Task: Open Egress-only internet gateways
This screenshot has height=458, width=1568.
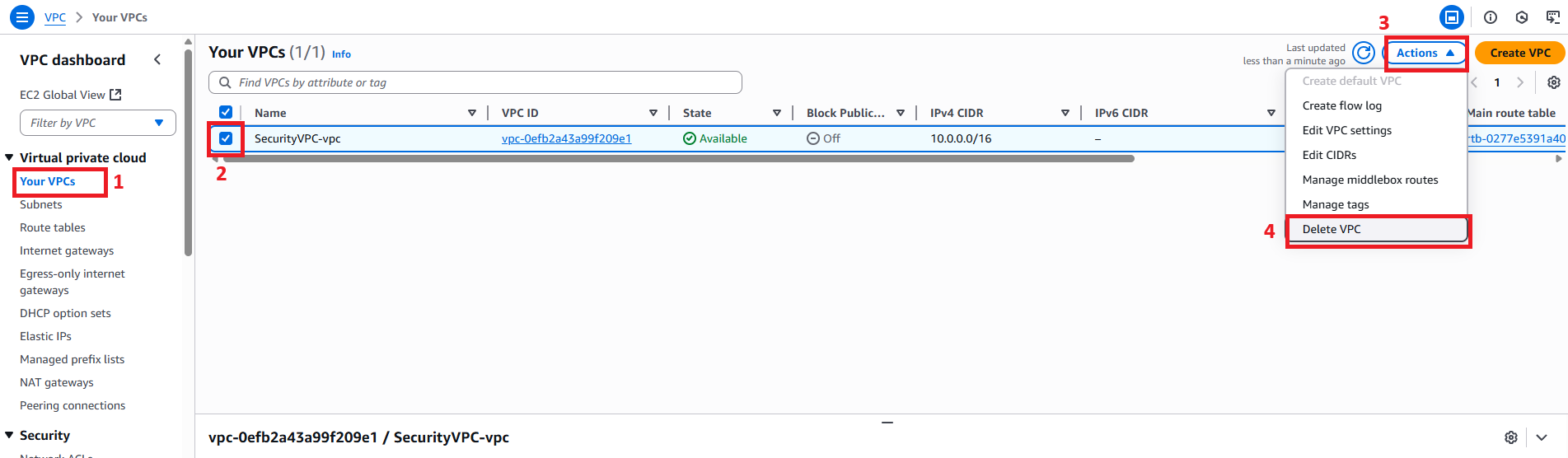Action: [x=73, y=282]
